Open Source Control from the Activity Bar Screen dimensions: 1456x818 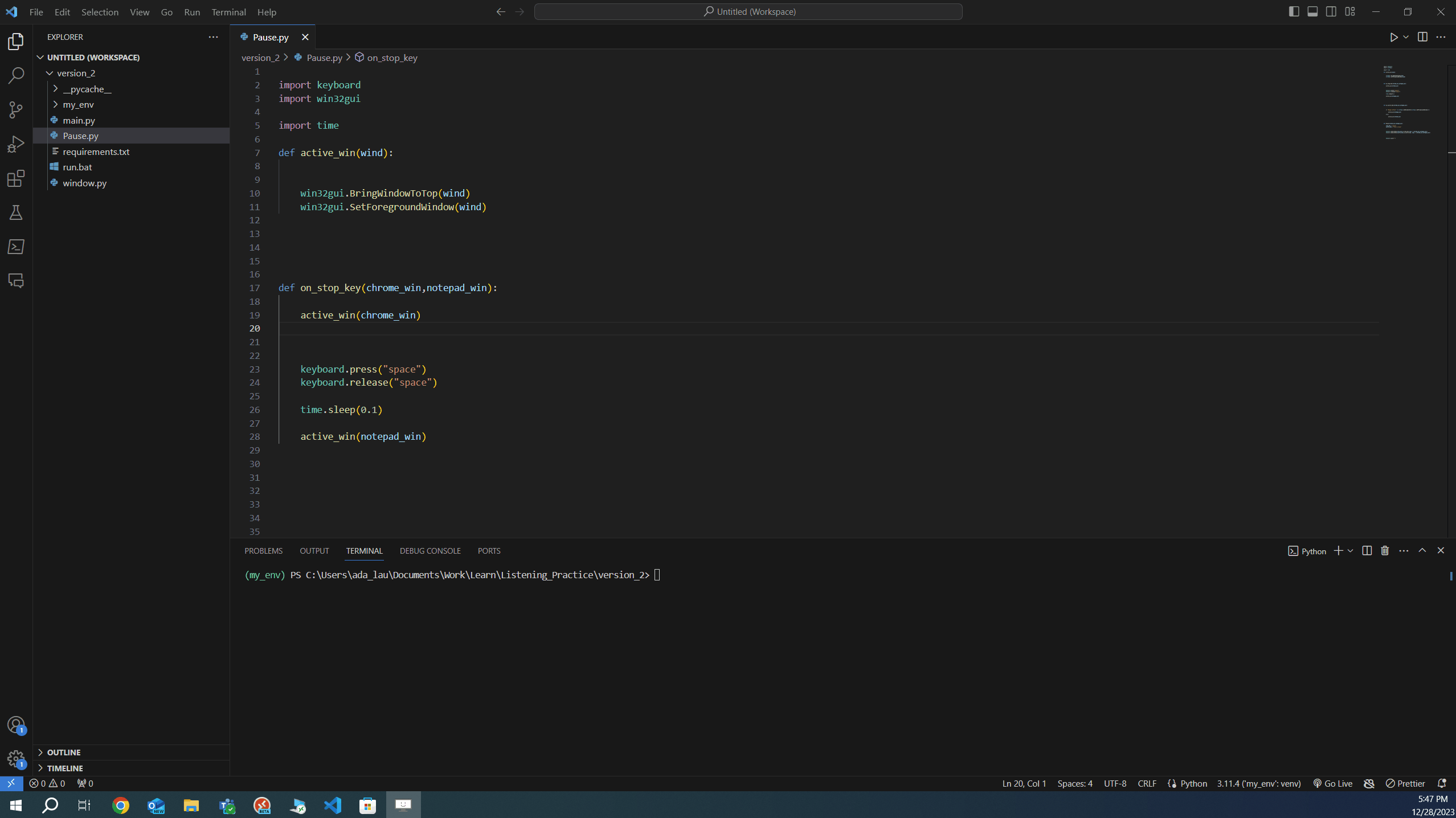pyautogui.click(x=15, y=109)
